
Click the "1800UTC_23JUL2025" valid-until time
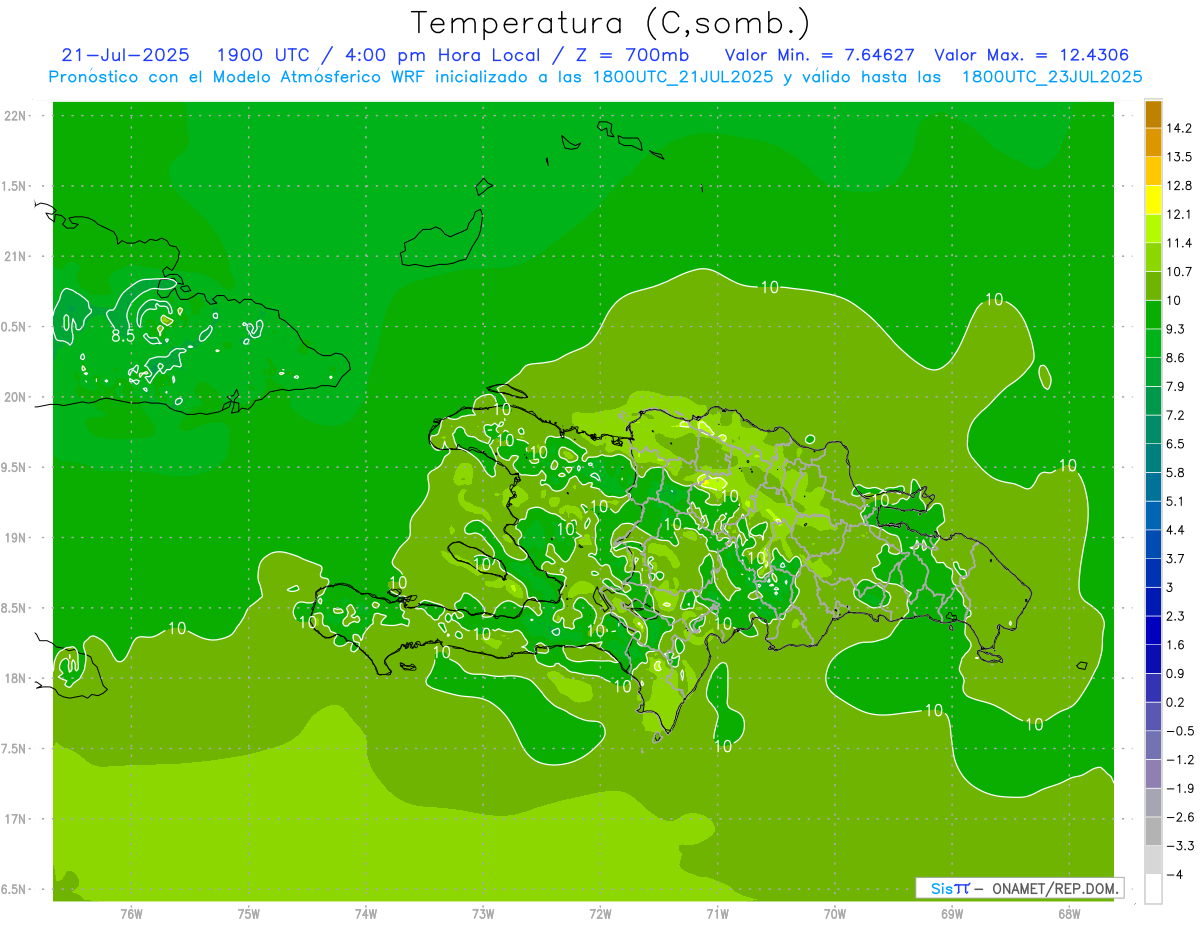(1052, 77)
